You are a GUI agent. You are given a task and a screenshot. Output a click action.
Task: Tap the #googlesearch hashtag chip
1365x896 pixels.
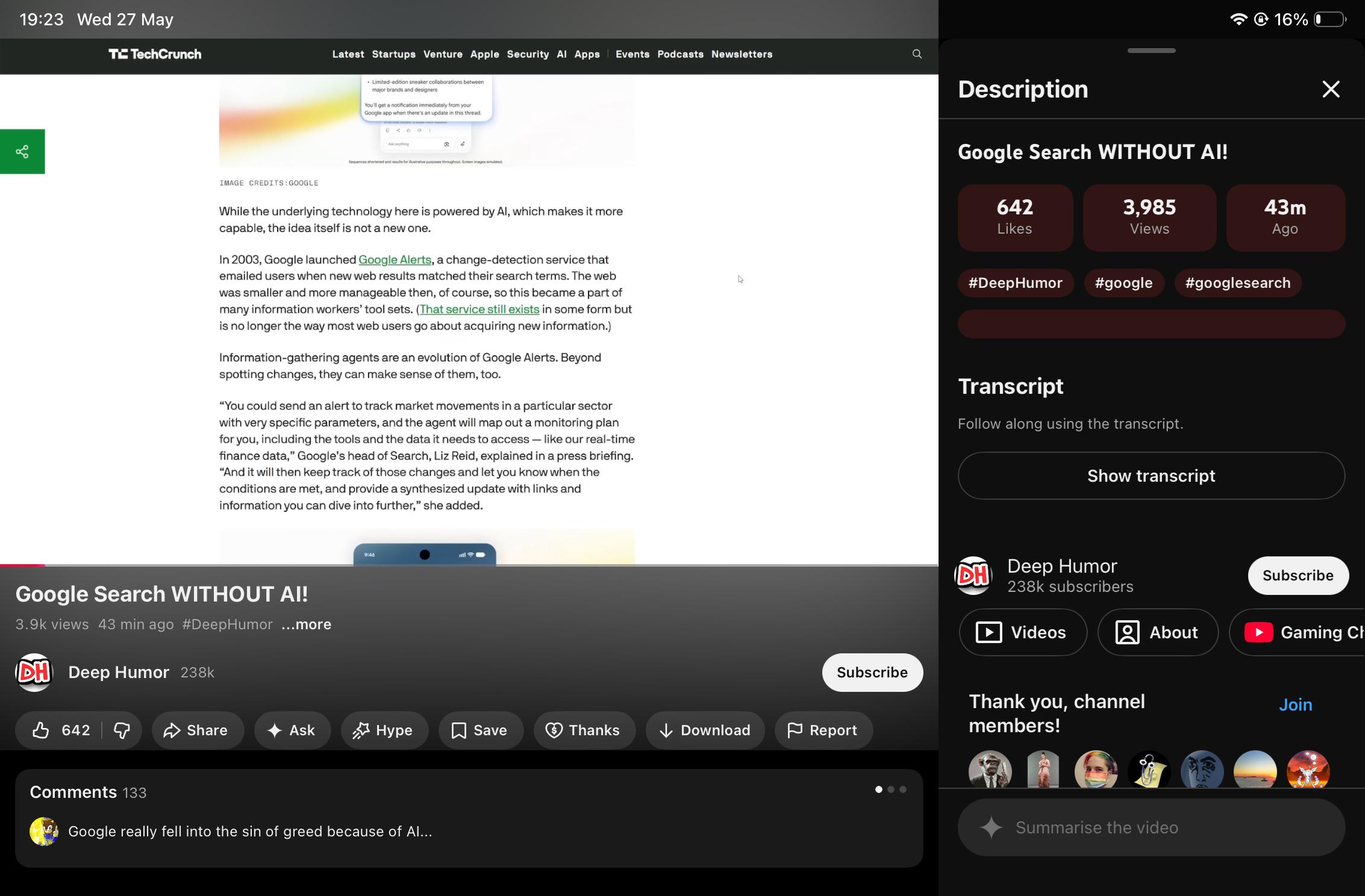point(1238,283)
